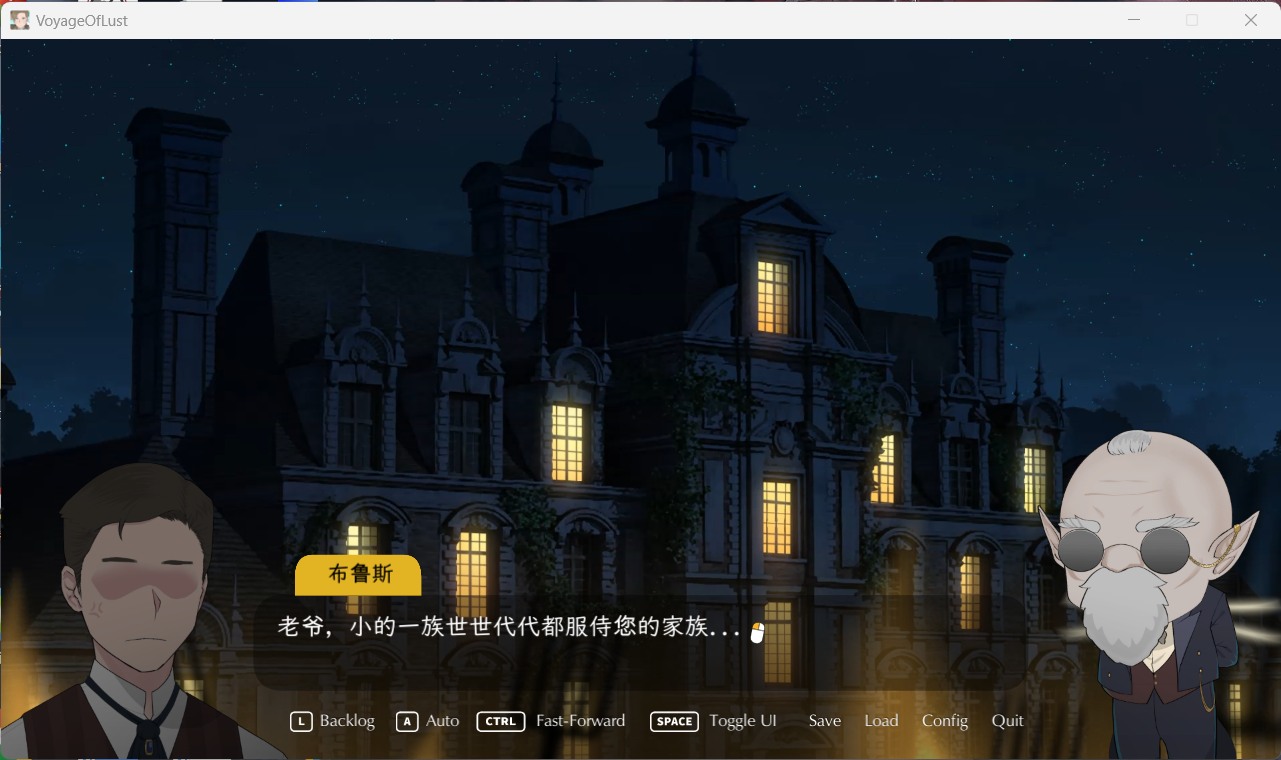1281x760 pixels.
Task: Open the Backlog dialogue history
Action: coord(345,721)
